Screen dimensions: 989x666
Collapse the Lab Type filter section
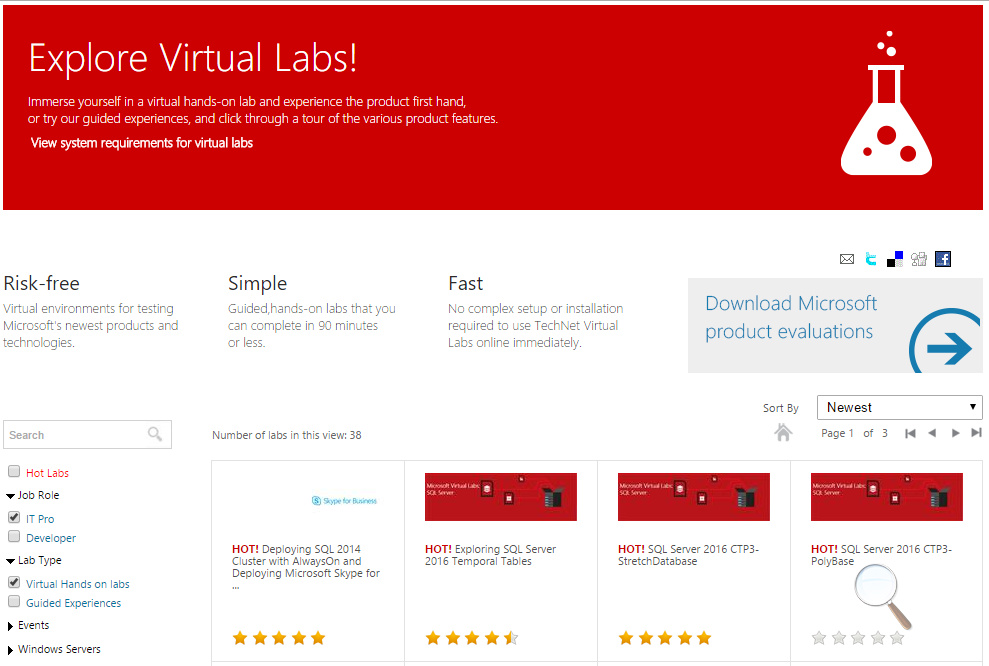[x=10, y=561]
